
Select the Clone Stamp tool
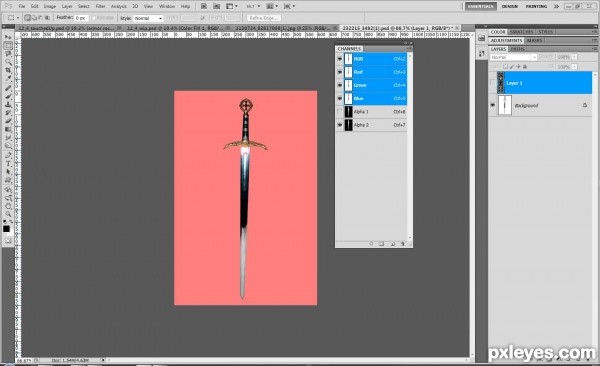(x=8, y=105)
